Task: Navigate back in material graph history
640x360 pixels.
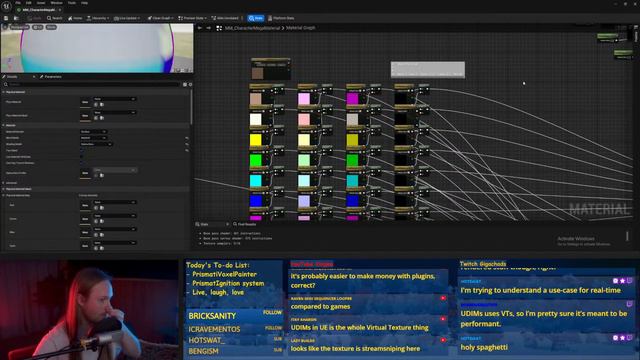Action: (x=200, y=28)
